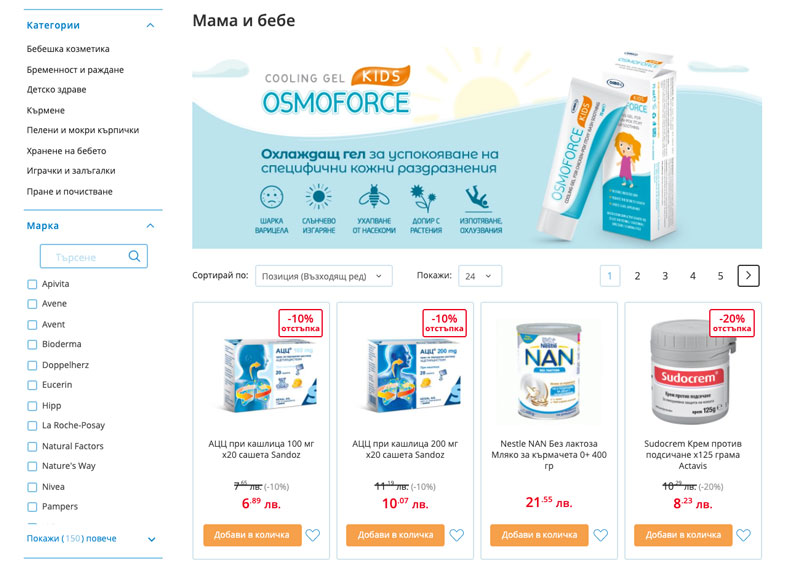Open the Сортирай по dropdown
The image size is (800, 567).
click(x=323, y=276)
